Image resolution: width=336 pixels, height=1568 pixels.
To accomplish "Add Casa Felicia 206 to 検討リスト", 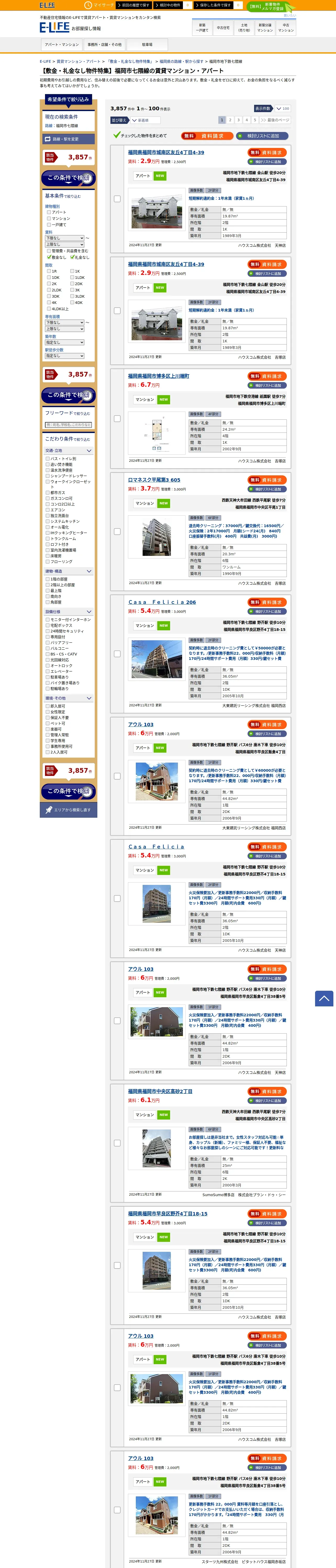I will click(267, 611).
